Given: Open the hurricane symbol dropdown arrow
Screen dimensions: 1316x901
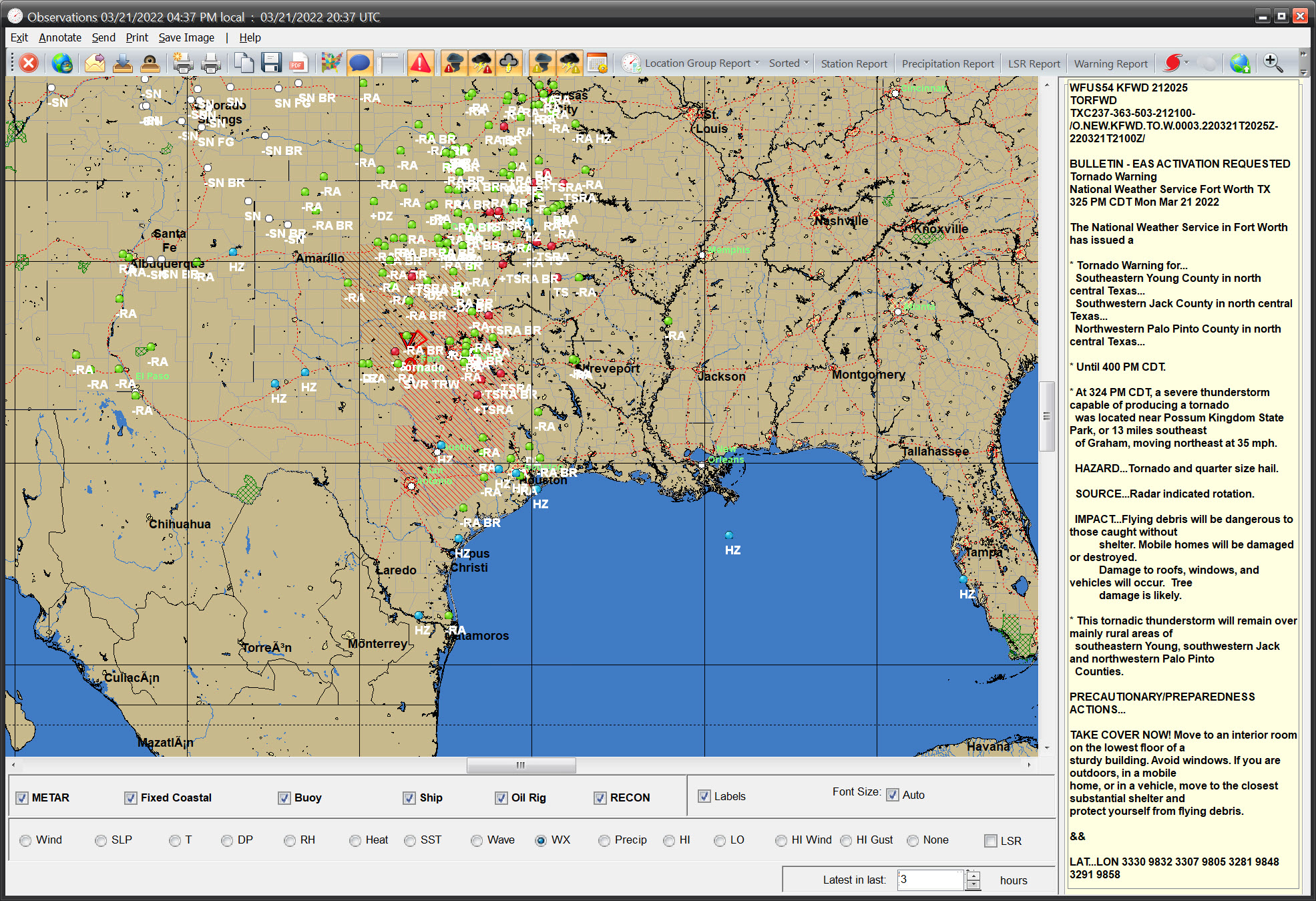Looking at the screenshot, I should (1187, 62).
